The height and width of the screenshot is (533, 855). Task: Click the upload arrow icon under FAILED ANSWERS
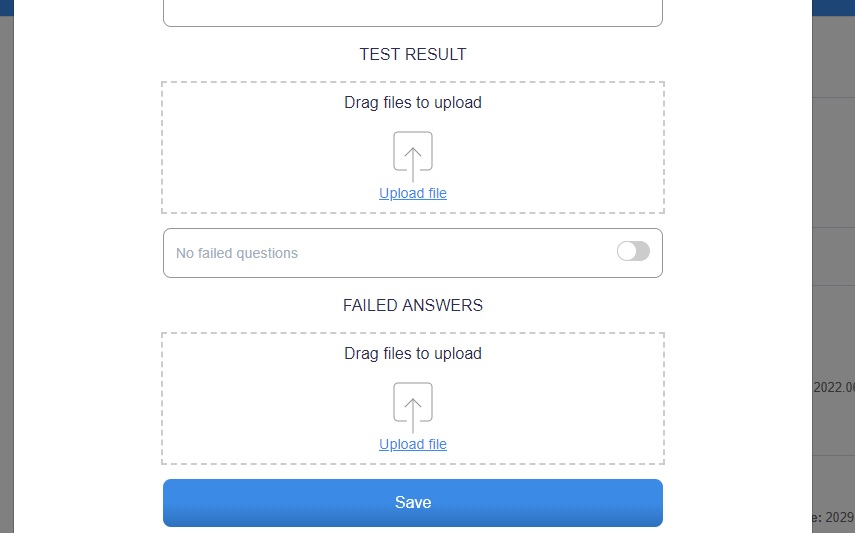(413, 408)
